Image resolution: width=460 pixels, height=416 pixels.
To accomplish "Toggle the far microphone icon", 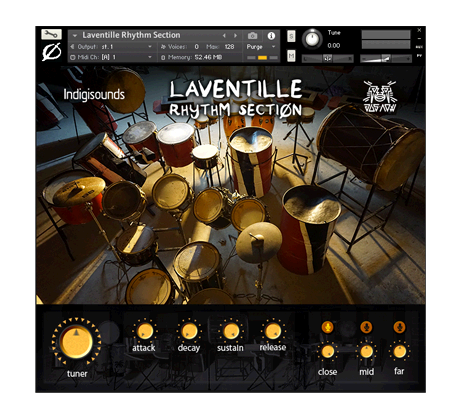I will [x=399, y=327].
